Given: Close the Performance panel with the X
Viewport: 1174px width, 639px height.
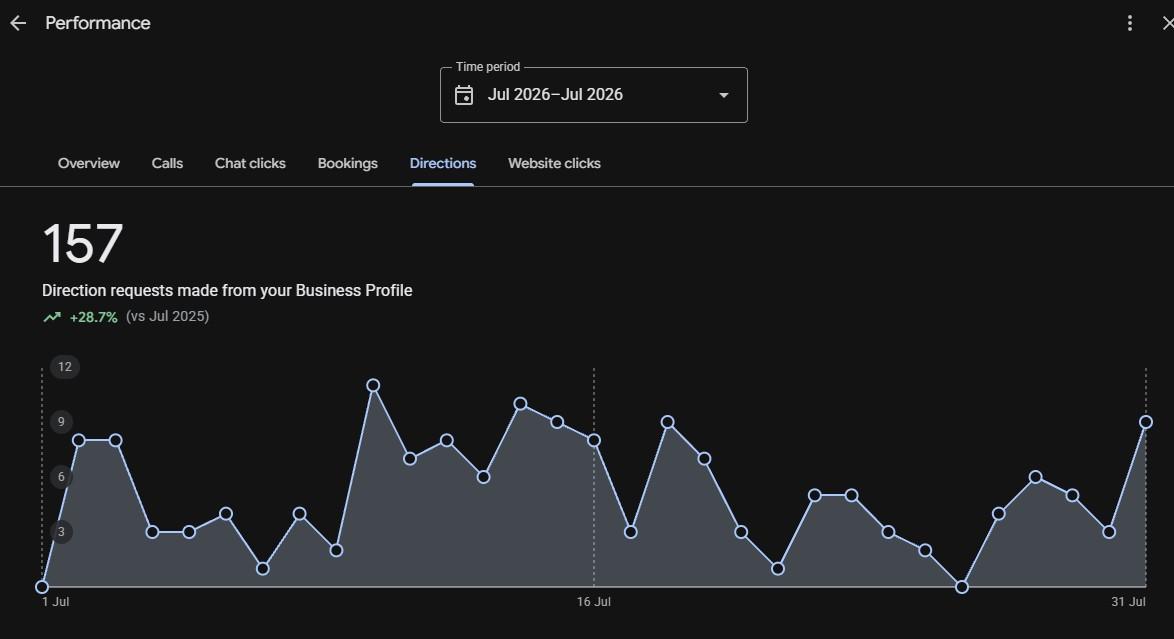Looking at the screenshot, I should pyautogui.click(x=1167, y=23).
